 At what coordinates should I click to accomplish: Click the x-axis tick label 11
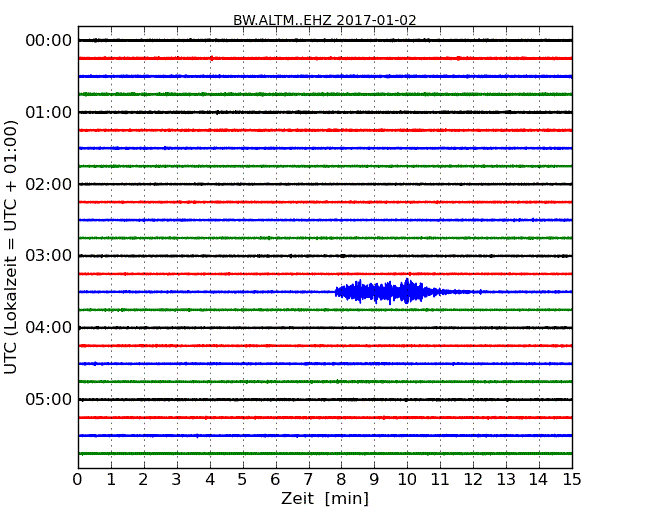[x=440, y=479]
